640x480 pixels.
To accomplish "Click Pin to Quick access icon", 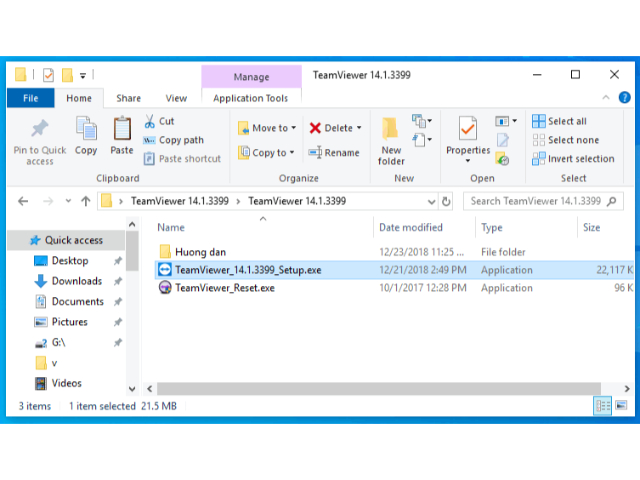I will pos(40,129).
